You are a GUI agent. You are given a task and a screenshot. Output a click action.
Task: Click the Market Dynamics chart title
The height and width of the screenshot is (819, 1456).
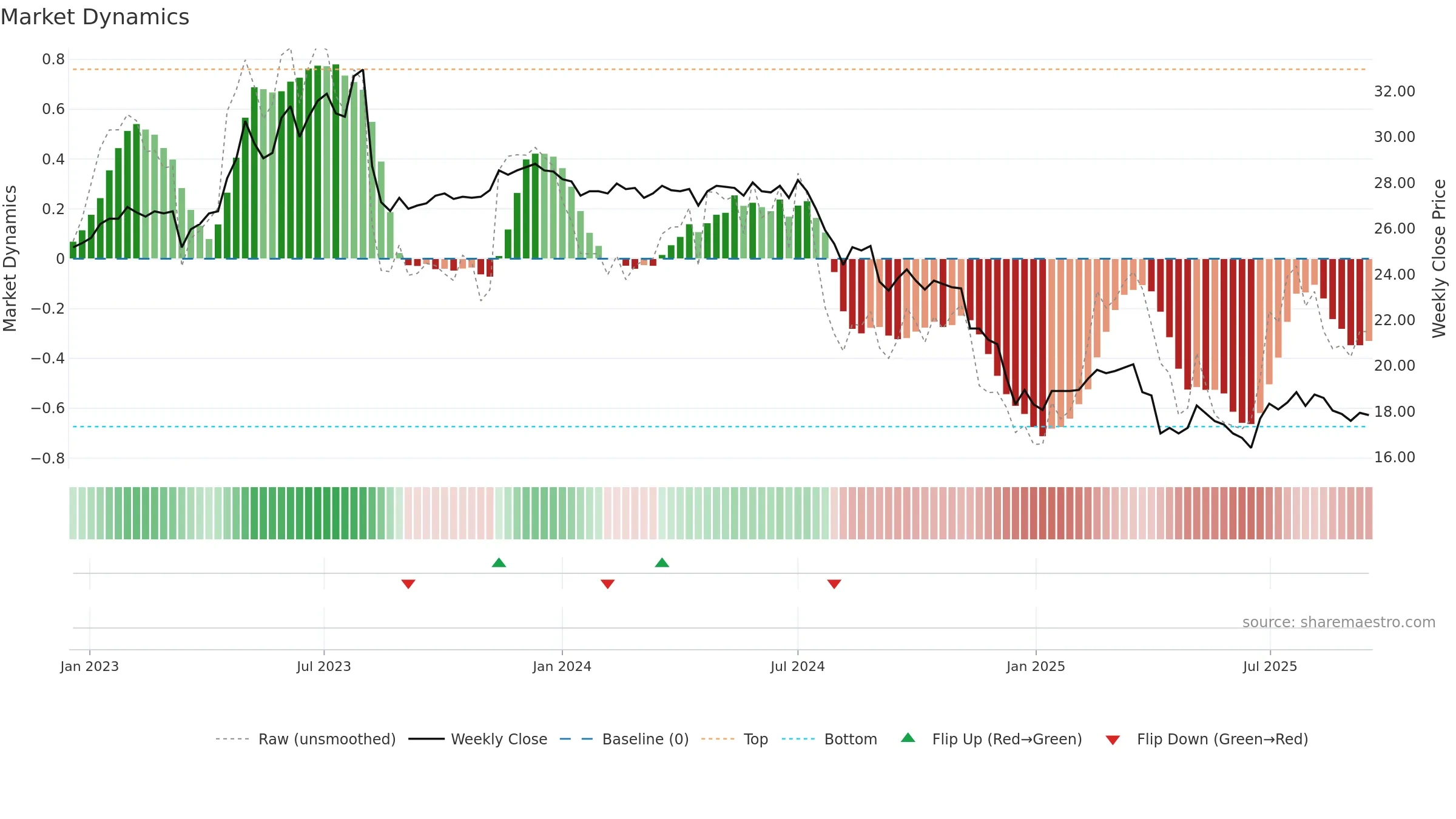pos(95,17)
